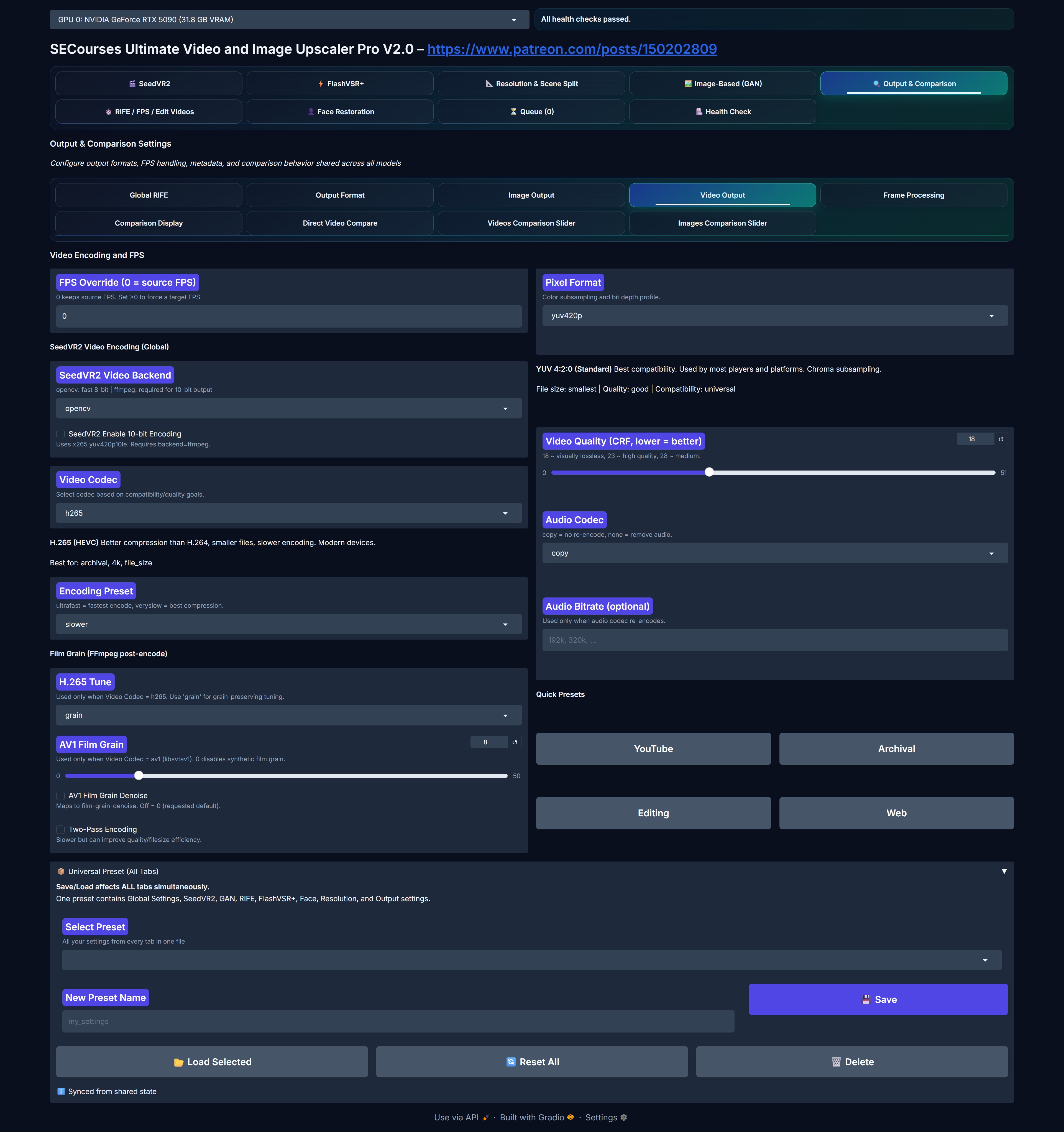Click the FPS Override input field

pos(288,316)
